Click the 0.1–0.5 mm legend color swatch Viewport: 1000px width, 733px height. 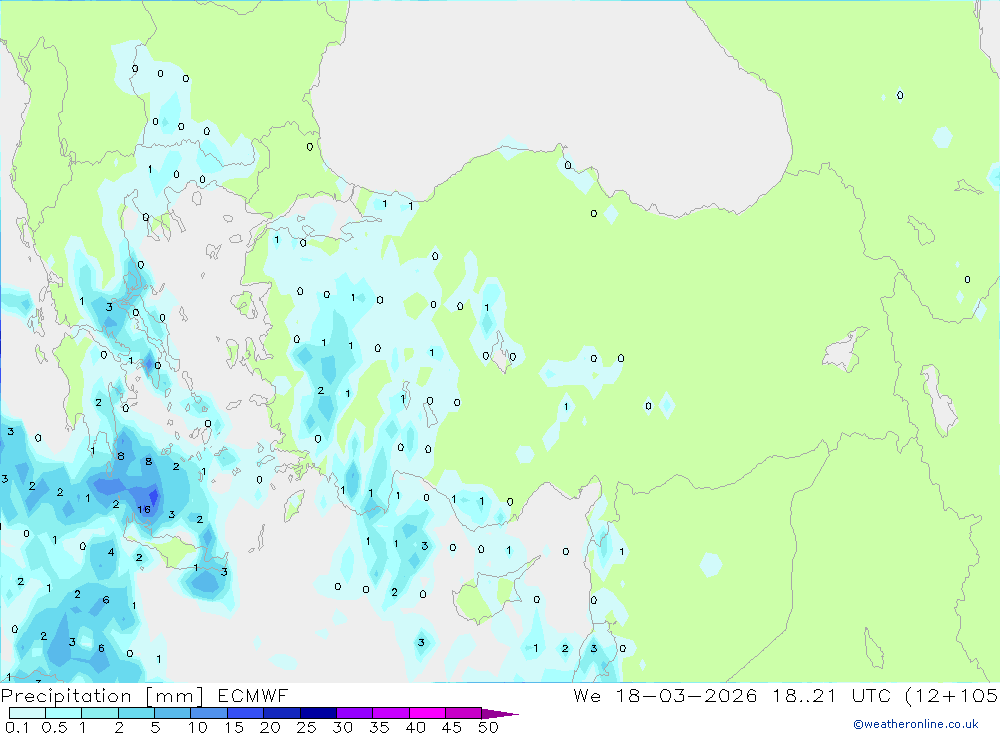coord(27,713)
